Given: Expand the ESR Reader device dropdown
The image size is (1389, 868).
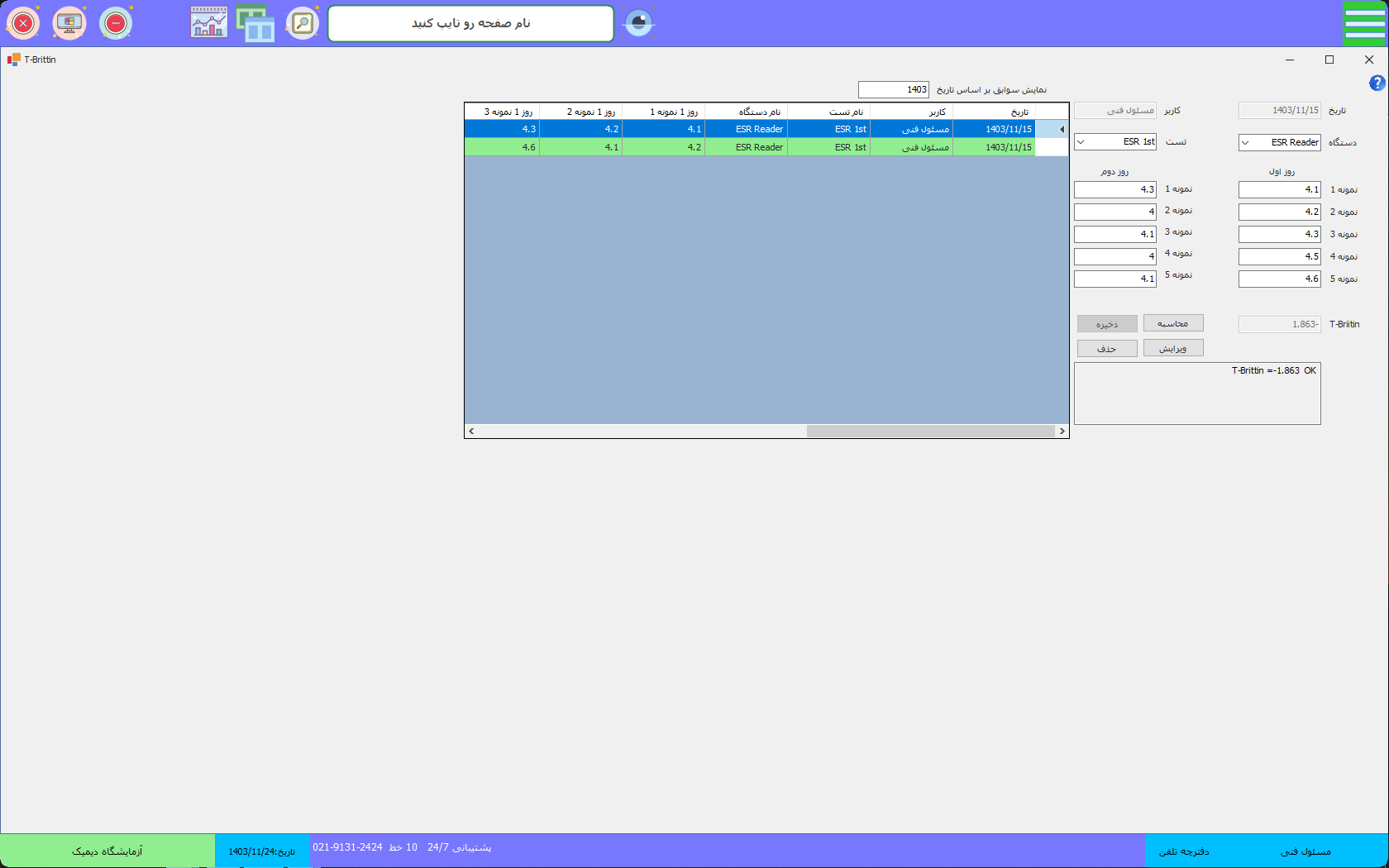Looking at the screenshot, I should (1246, 142).
